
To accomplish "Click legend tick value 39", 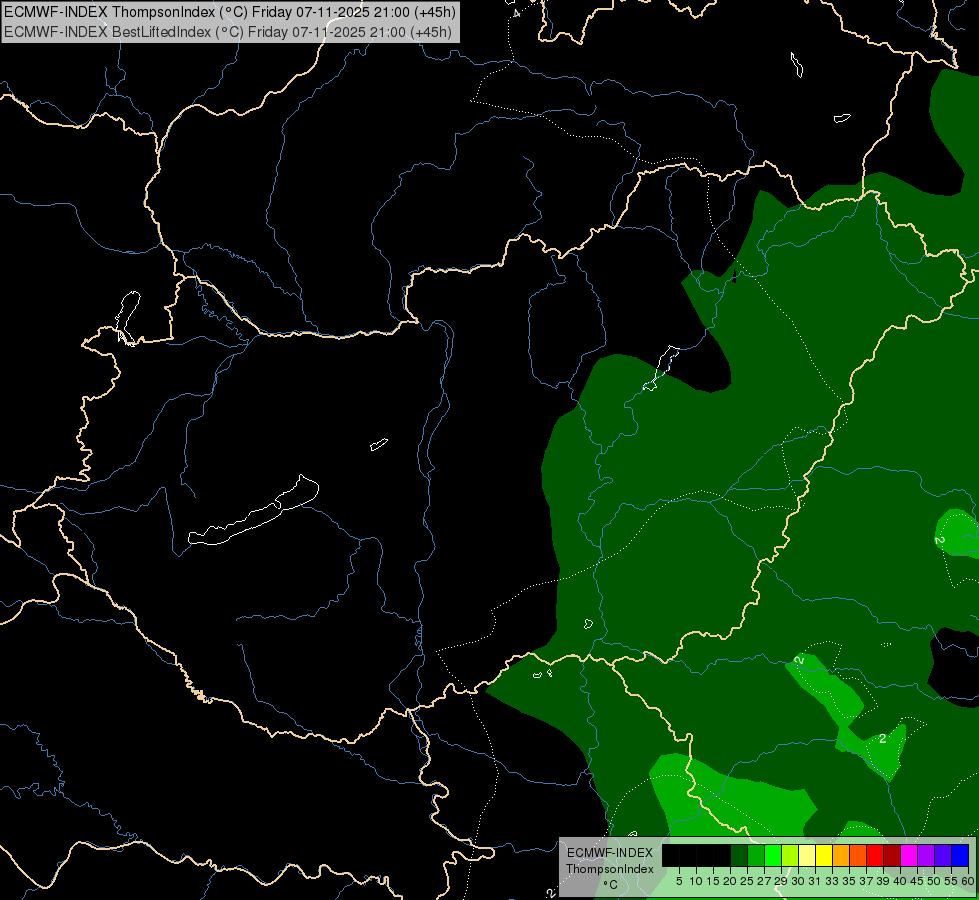I will pyautogui.click(x=883, y=881).
